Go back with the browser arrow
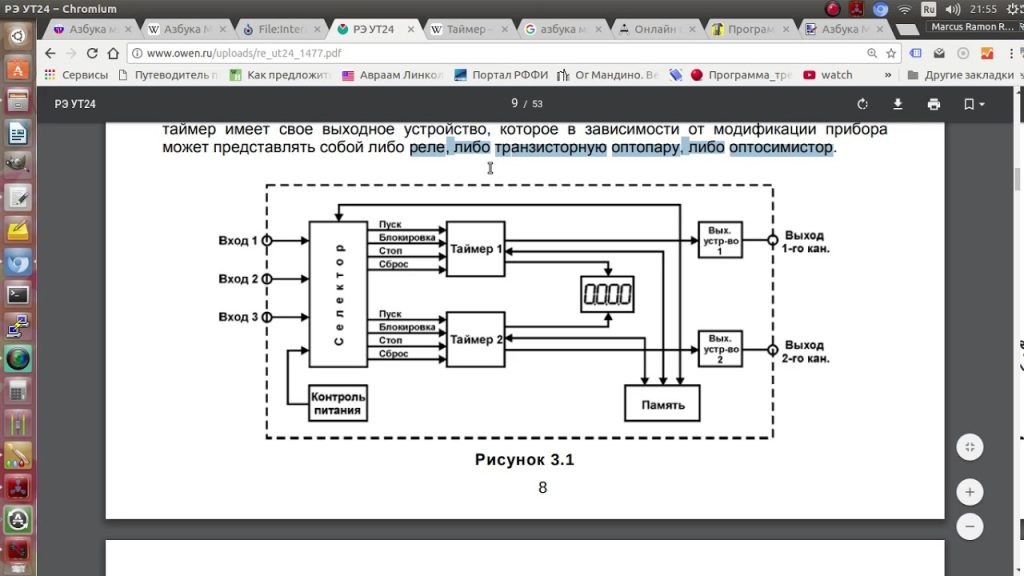The height and width of the screenshot is (576, 1024). point(50,53)
